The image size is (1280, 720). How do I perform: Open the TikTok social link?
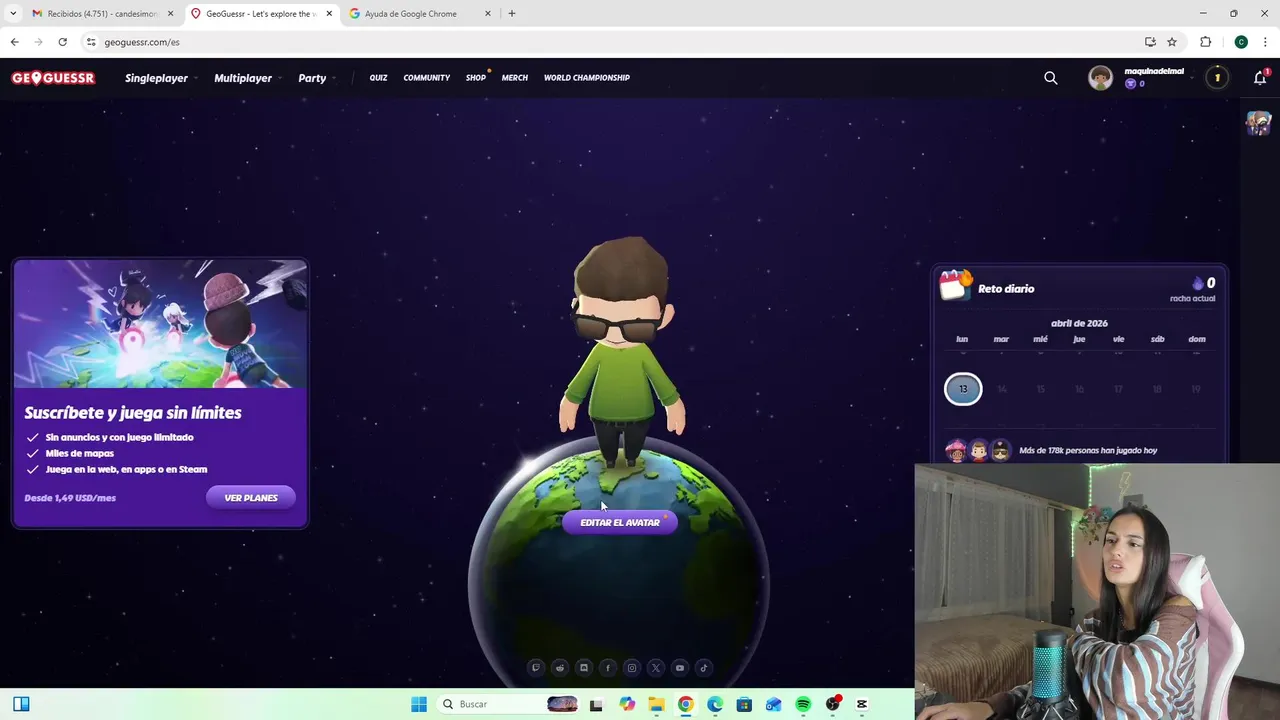704,668
